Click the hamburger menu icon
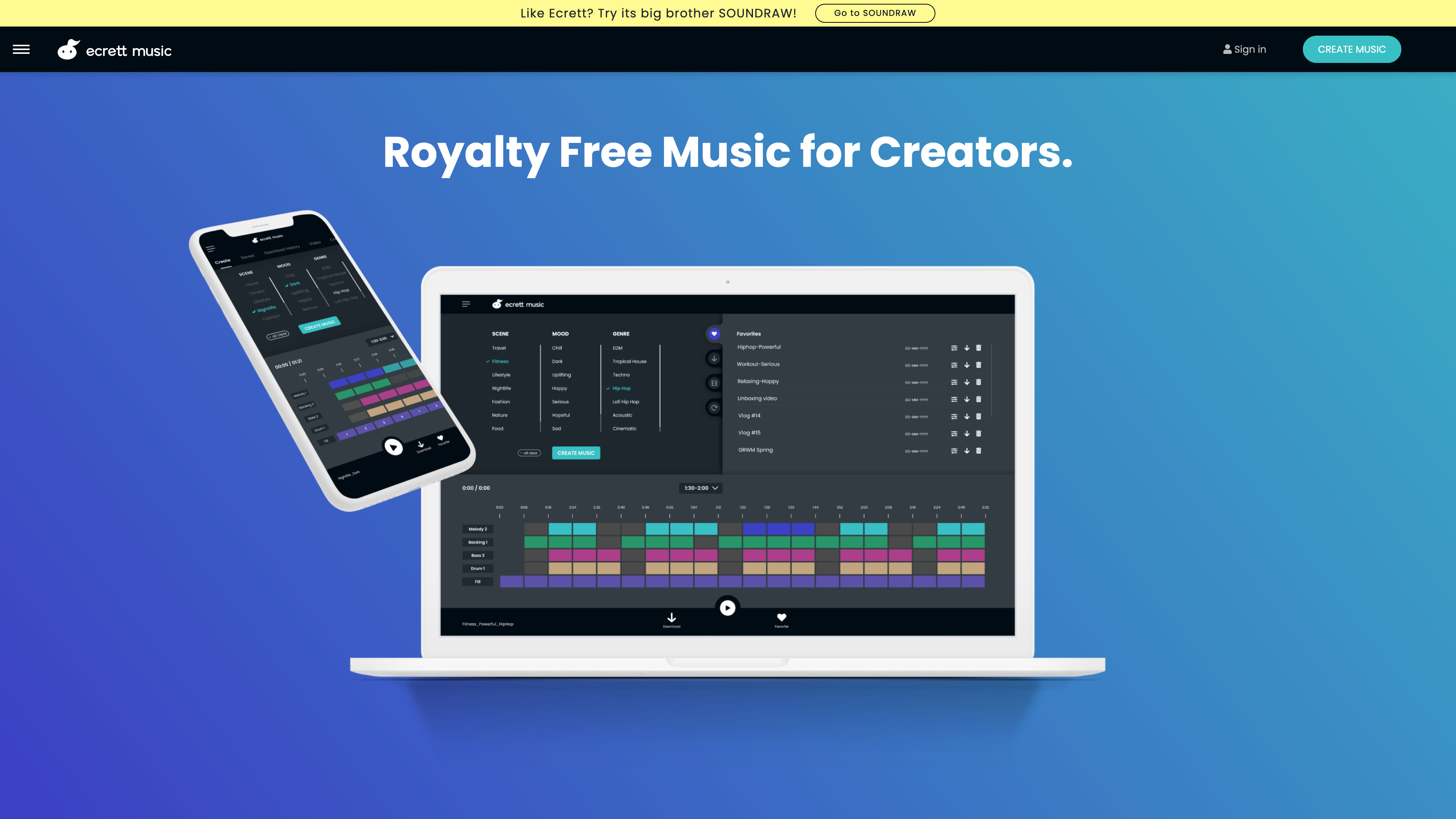The width and height of the screenshot is (1456, 819). pos(21,49)
